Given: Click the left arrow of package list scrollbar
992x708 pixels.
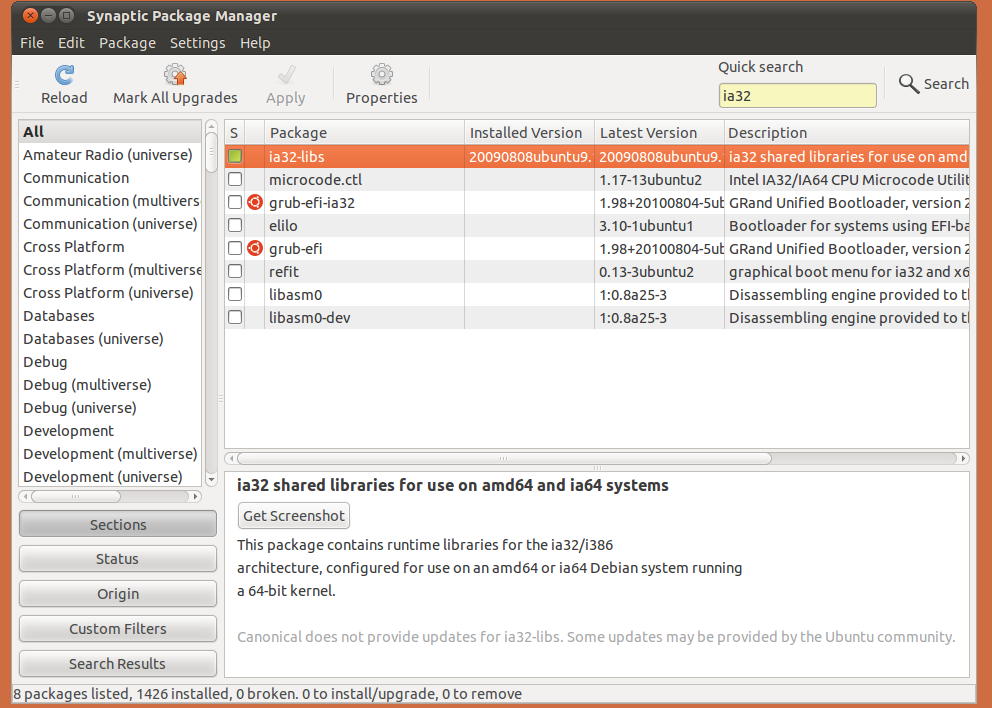Looking at the screenshot, I should pyautogui.click(x=231, y=458).
